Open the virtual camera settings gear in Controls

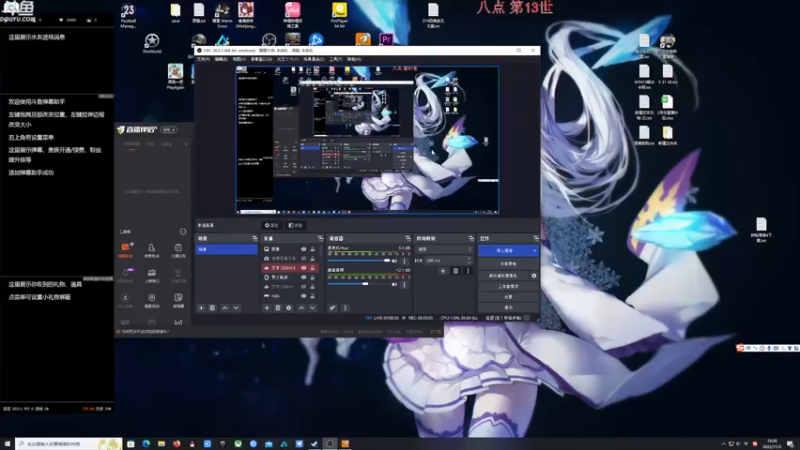[534, 276]
